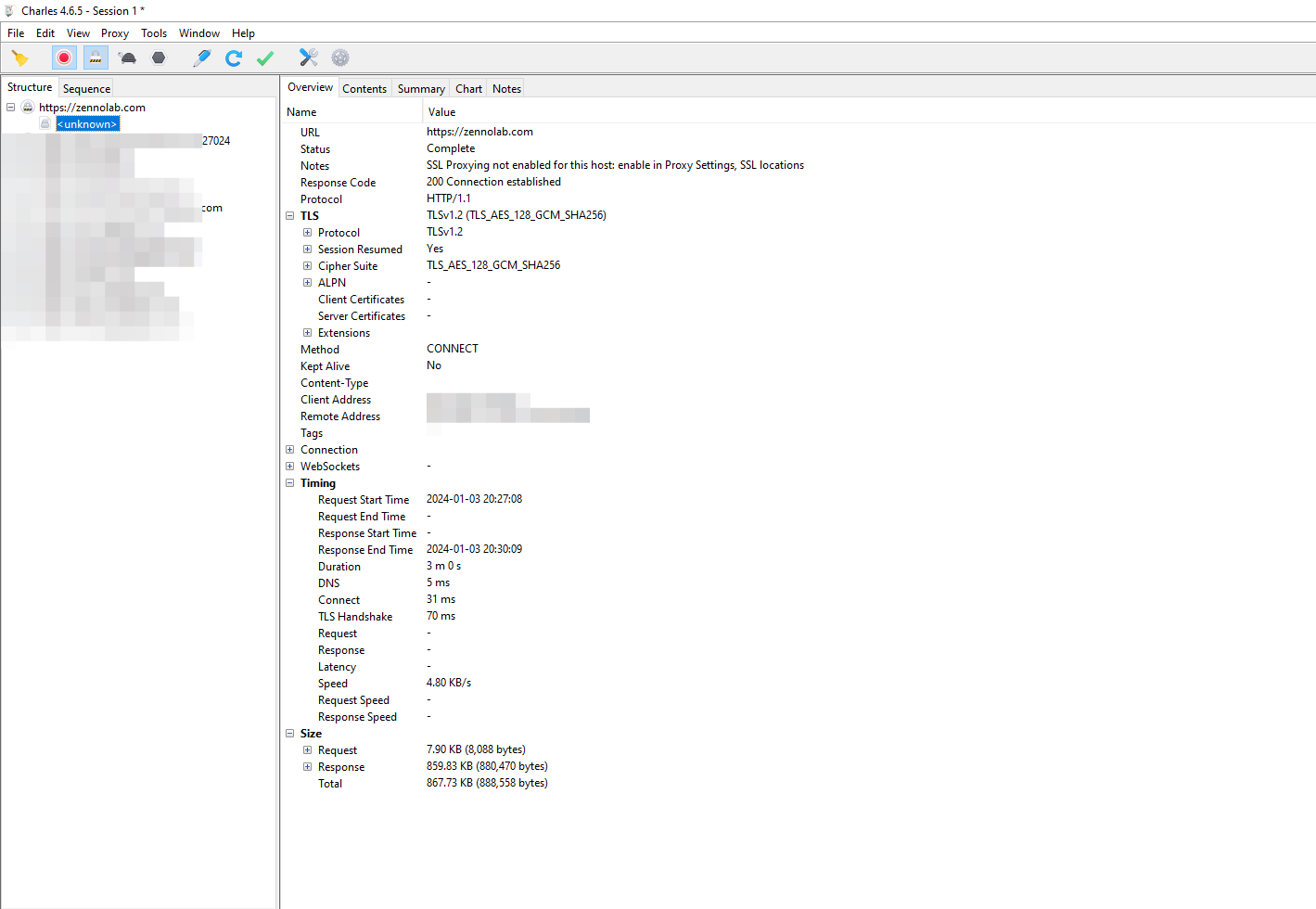
Task: Switch to the Chart tab
Action: pyautogui.click(x=468, y=89)
